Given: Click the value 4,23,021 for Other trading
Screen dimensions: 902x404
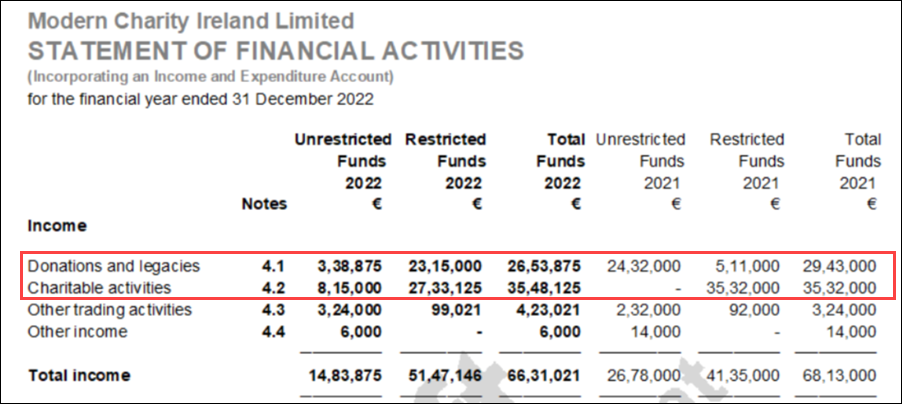Looking at the screenshot, I should pos(549,310).
